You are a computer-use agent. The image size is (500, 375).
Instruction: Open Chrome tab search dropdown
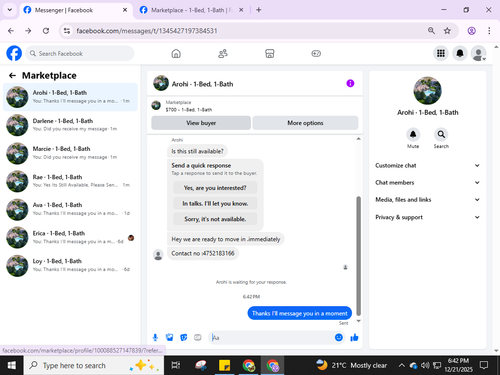10,10
